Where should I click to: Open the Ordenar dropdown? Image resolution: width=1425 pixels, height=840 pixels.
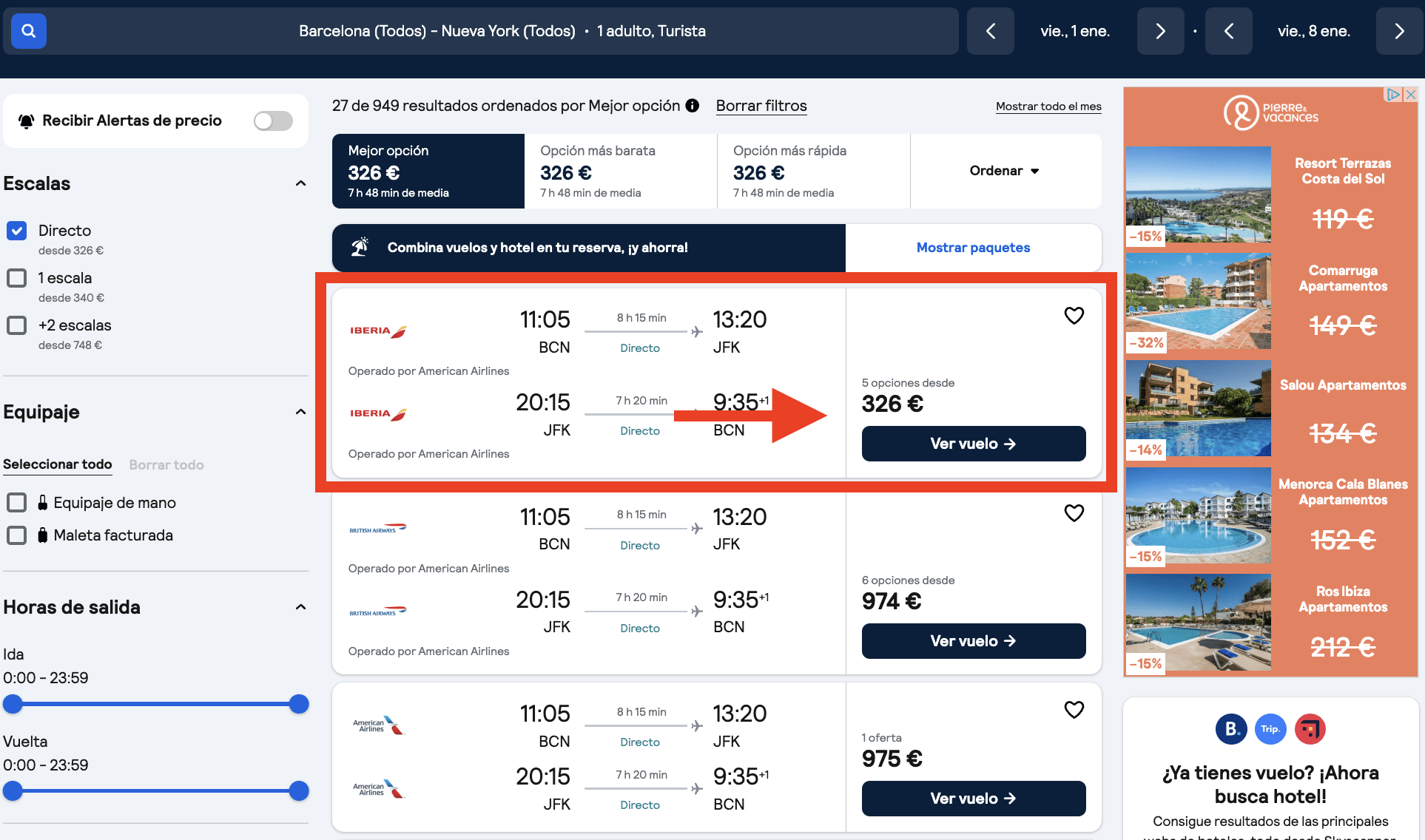point(1004,171)
